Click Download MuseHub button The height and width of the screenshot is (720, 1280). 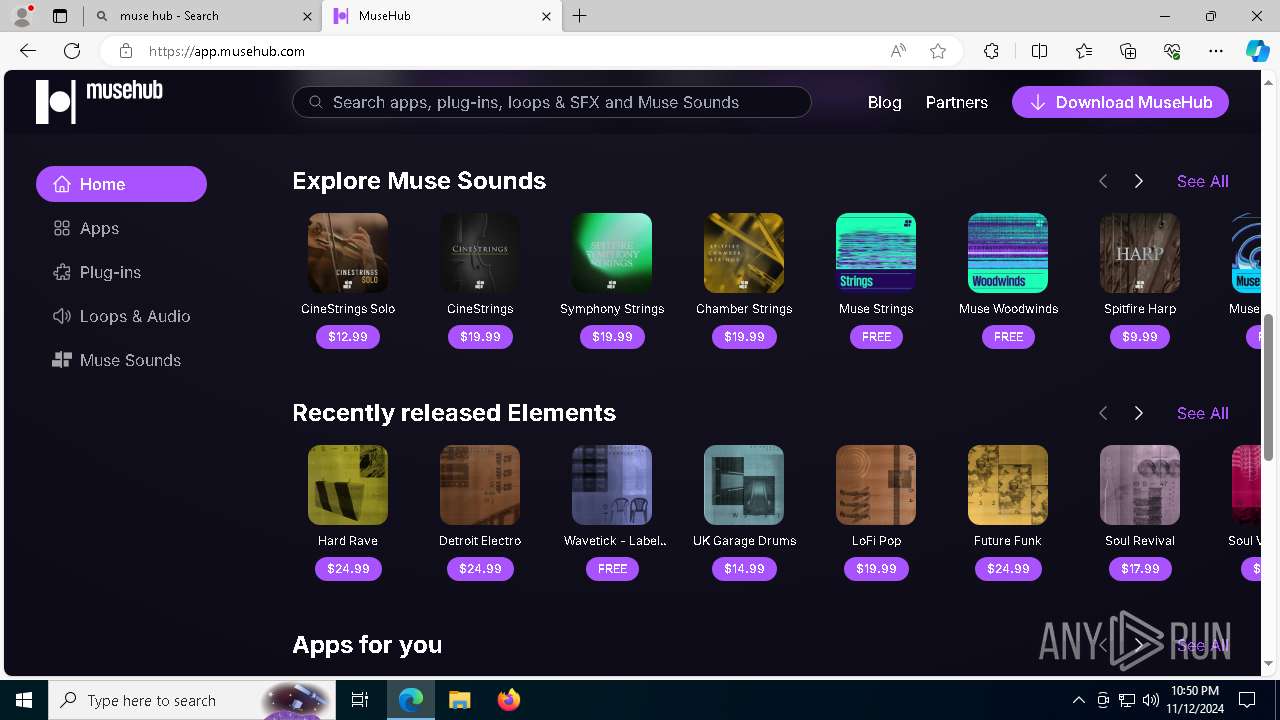click(x=1120, y=102)
